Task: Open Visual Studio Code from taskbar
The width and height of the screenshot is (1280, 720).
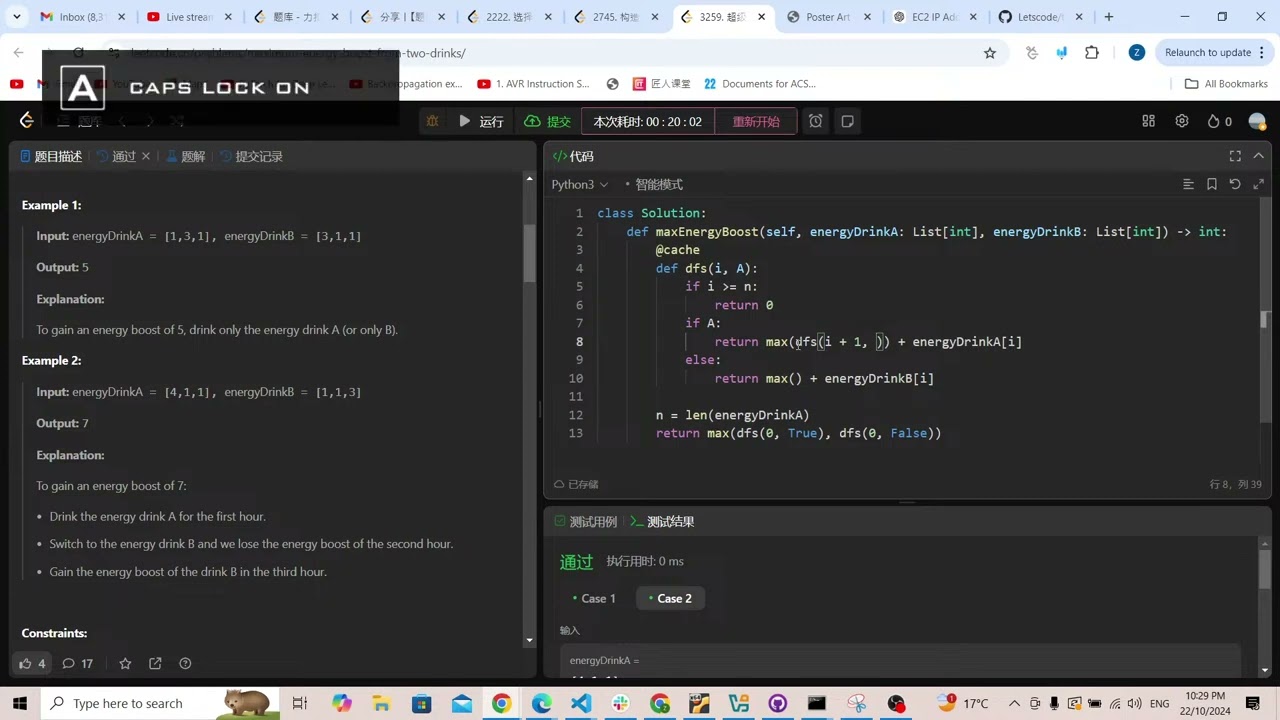Action: tap(580, 703)
